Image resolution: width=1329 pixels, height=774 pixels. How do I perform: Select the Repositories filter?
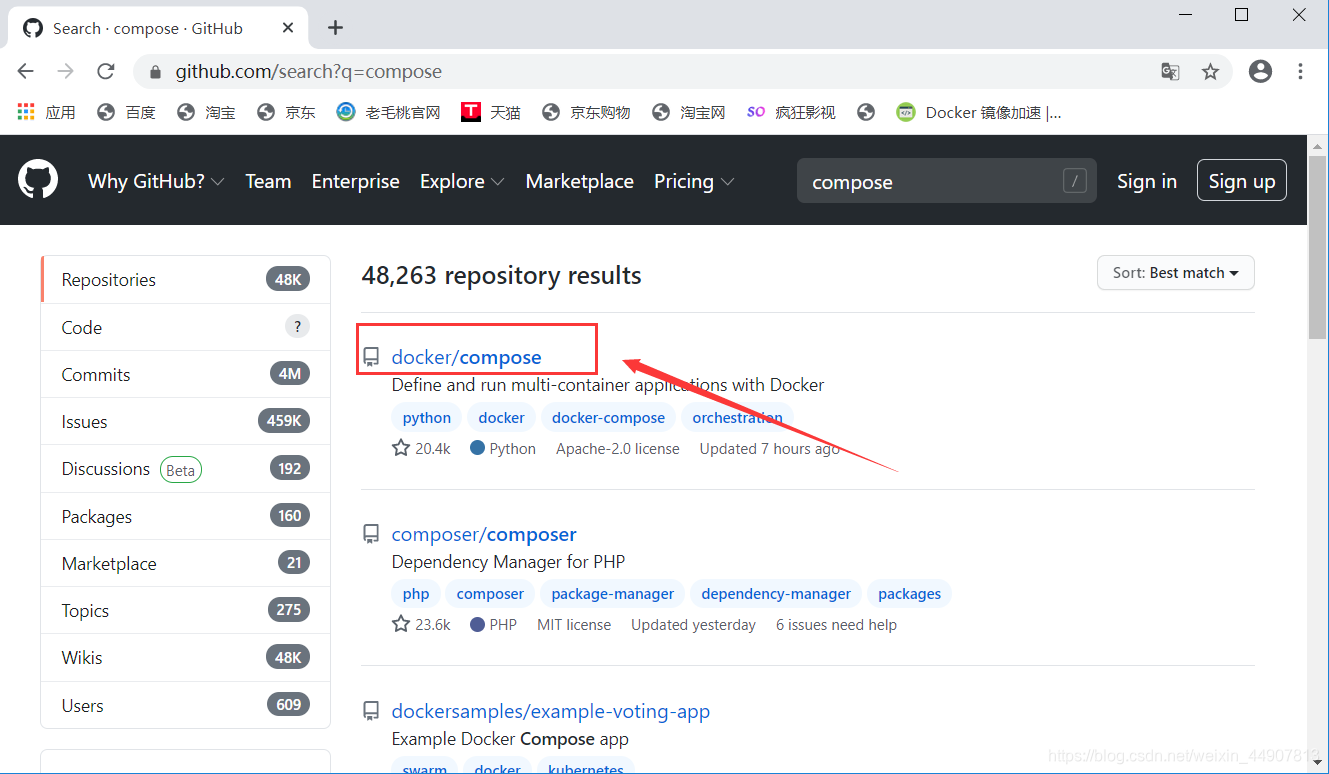pos(185,280)
